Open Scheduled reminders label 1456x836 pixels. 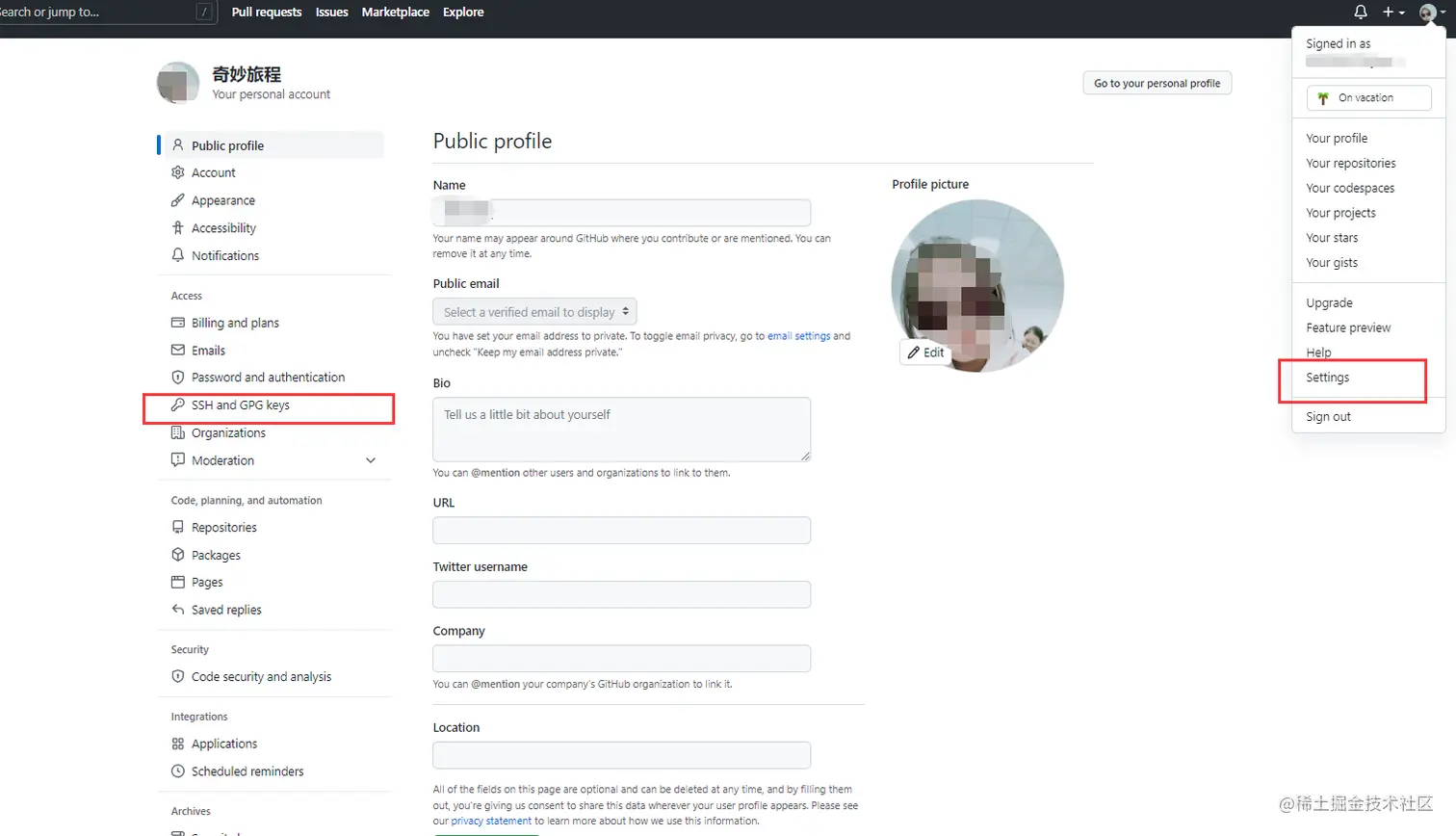tap(247, 771)
